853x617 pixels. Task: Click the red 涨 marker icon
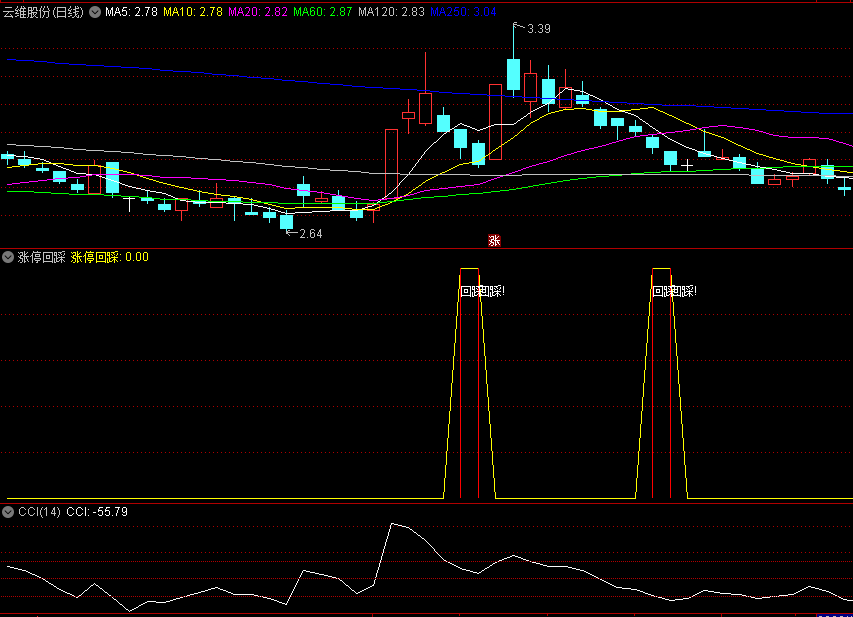pos(494,240)
